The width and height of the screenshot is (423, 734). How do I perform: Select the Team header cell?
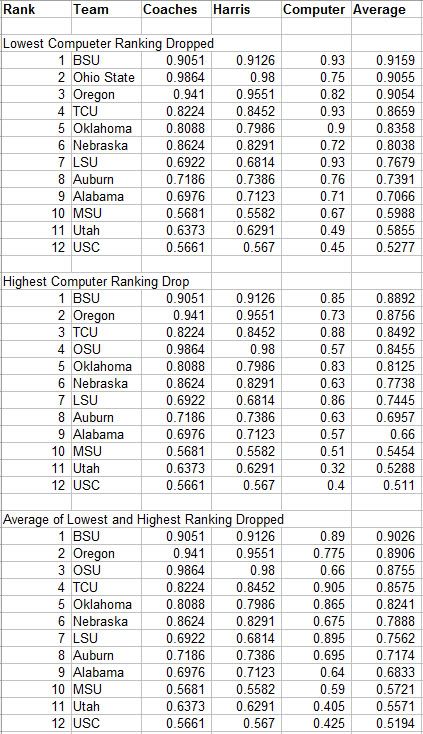(106, 9)
